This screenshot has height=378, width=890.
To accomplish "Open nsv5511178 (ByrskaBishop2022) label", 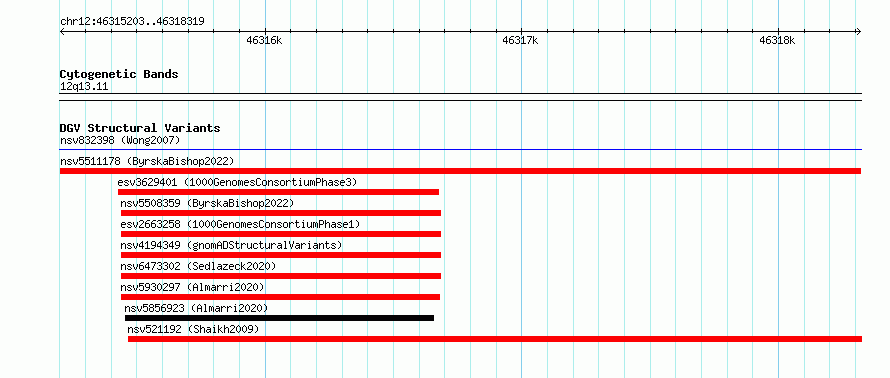I will [x=147, y=161].
